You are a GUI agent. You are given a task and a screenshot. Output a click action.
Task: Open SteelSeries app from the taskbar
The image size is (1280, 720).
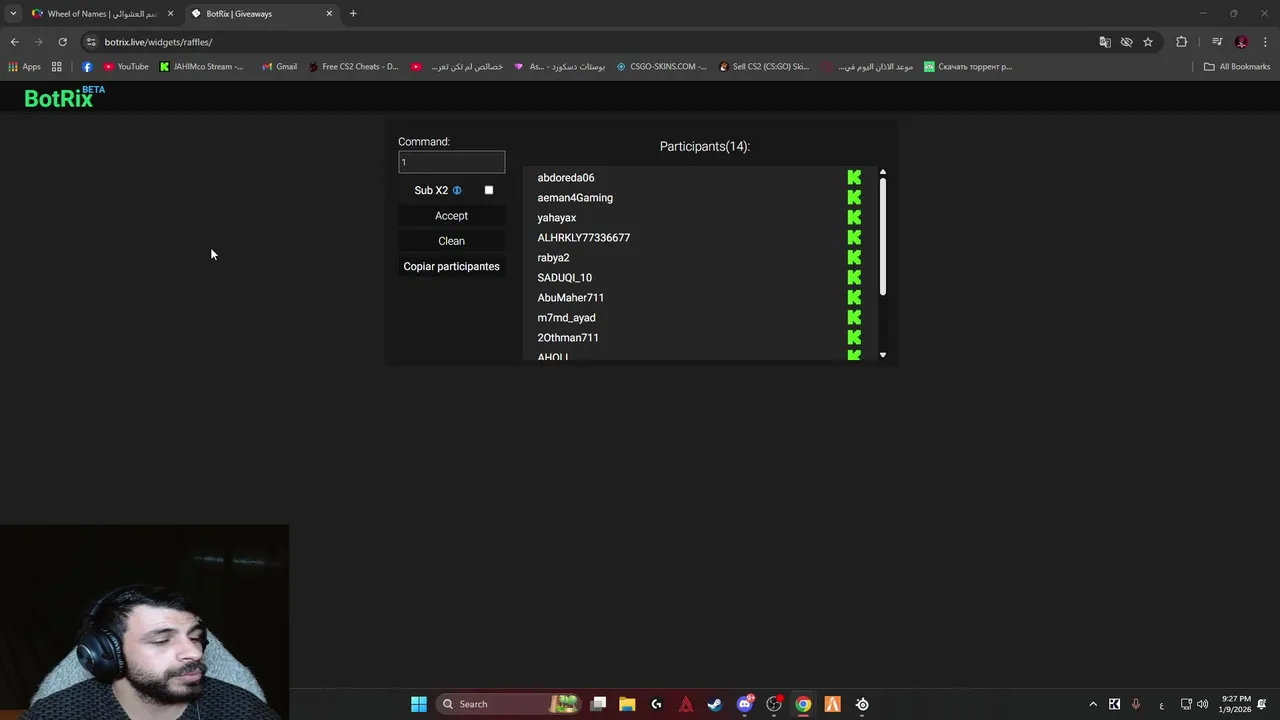(x=862, y=704)
